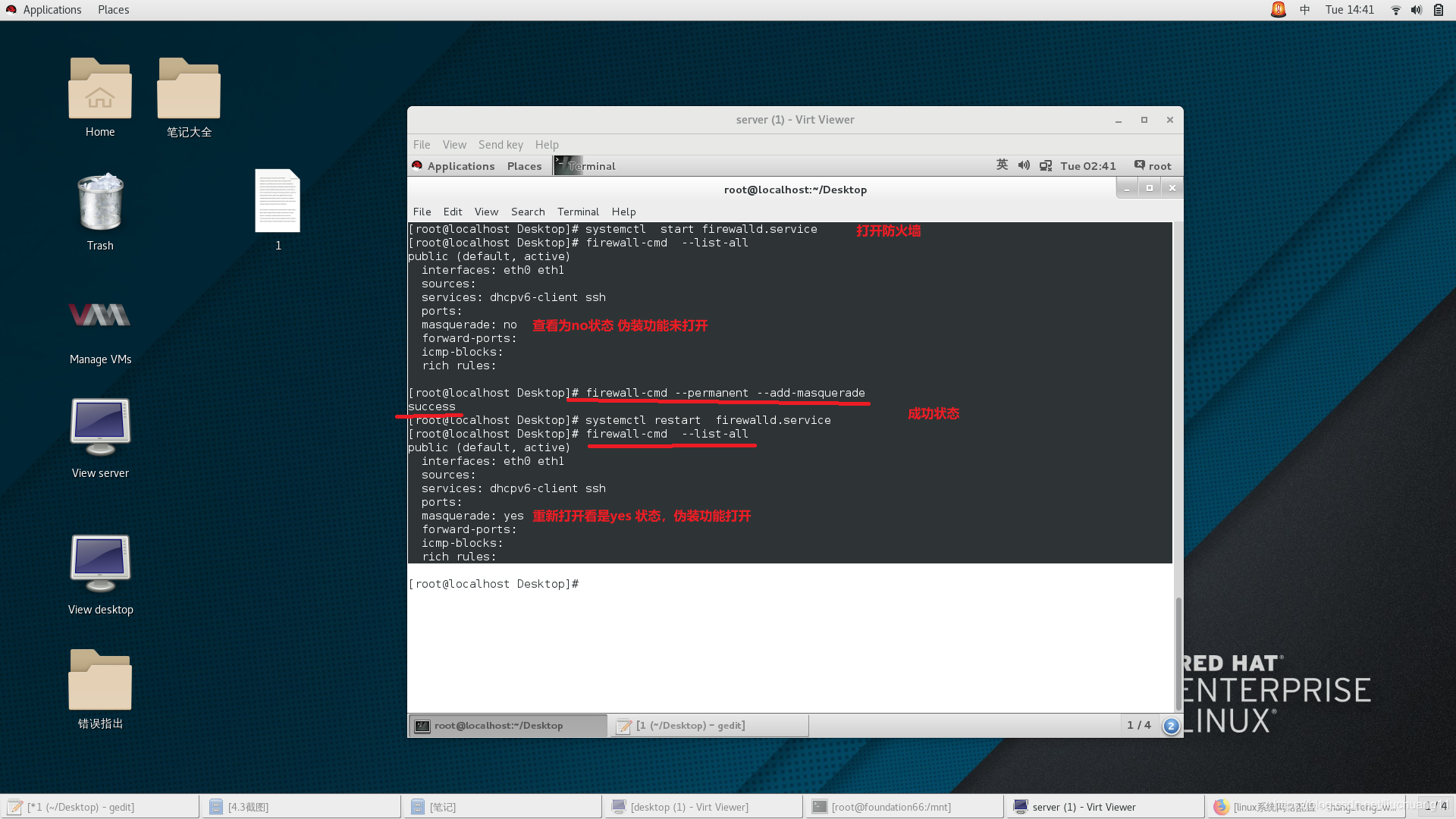The height and width of the screenshot is (819, 1456).
Task: Open terminal View menu
Action: point(486,212)
